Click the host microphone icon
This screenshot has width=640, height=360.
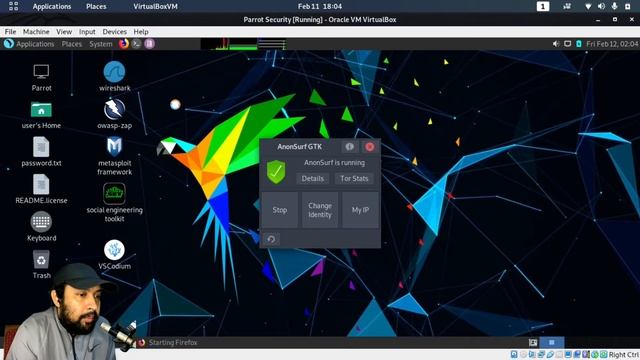(x=614, y=6)
